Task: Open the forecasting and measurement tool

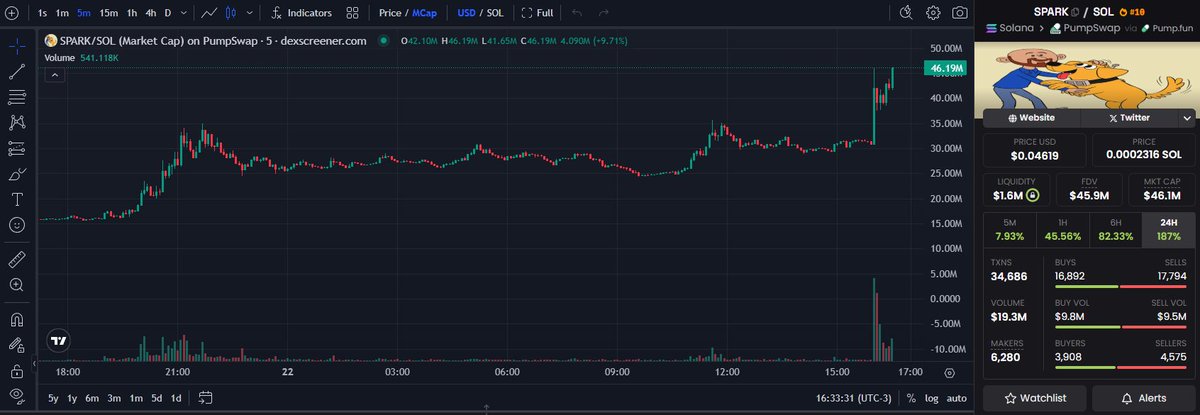Action: (x=17, y=148)
